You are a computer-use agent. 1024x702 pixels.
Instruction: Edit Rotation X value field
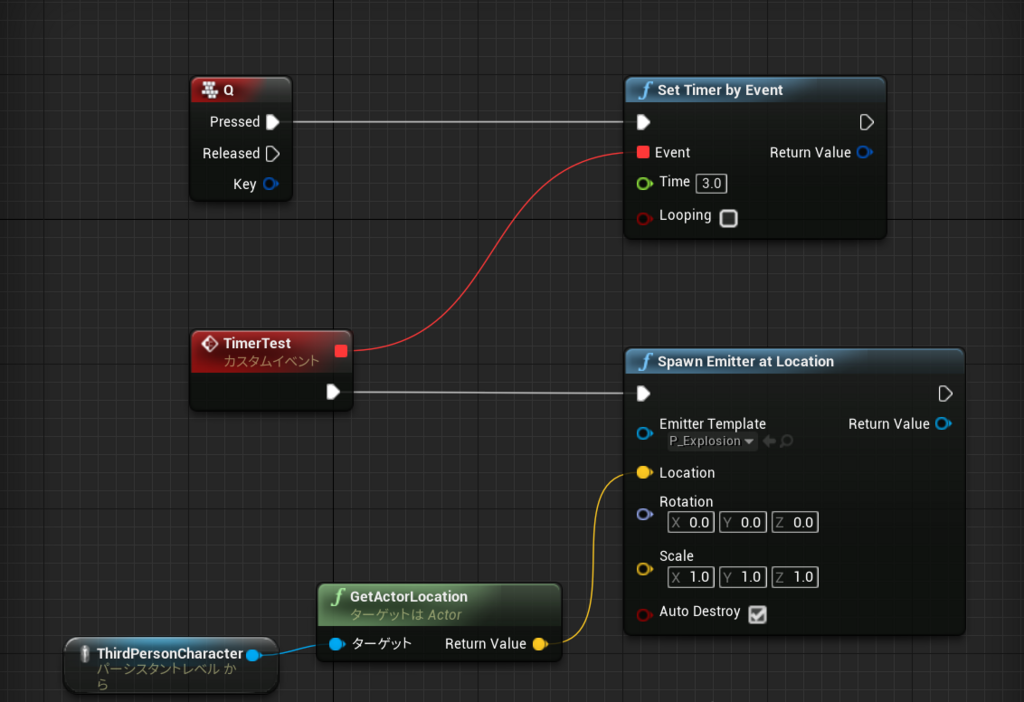(690, 522)
